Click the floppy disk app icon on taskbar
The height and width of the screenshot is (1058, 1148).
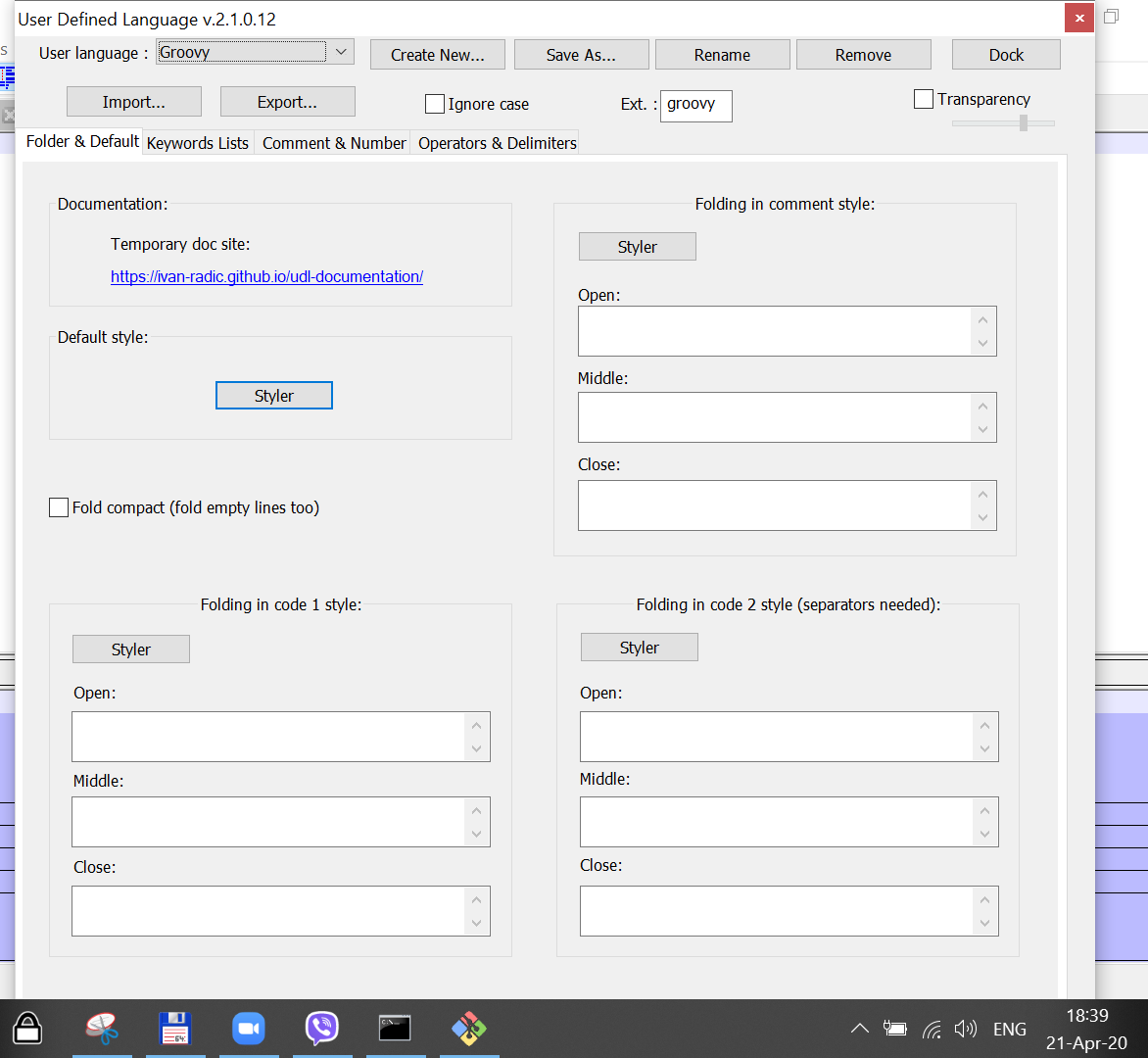(x=174, y=1028)
